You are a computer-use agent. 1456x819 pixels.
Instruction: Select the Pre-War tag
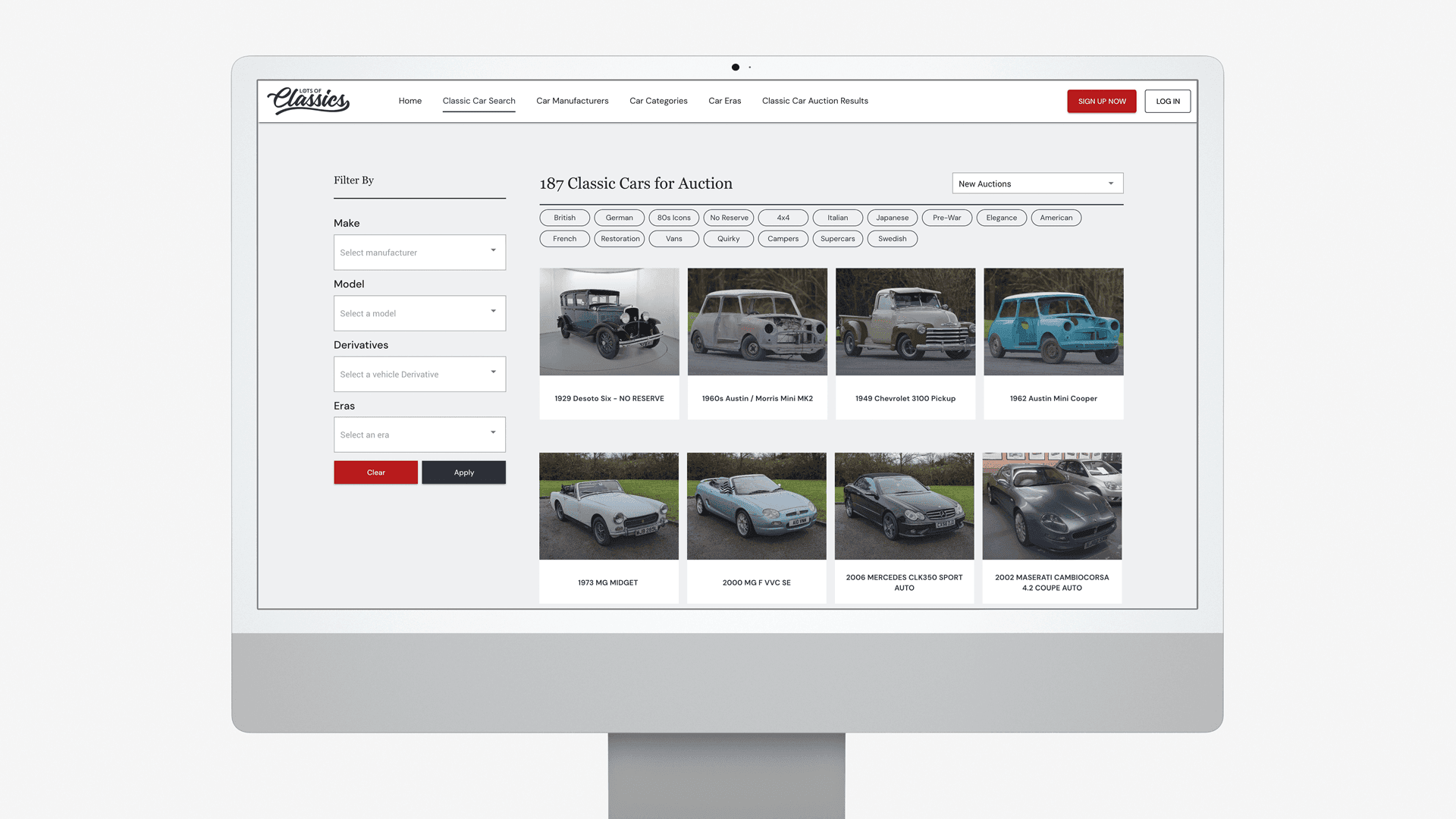pos(947,218)
